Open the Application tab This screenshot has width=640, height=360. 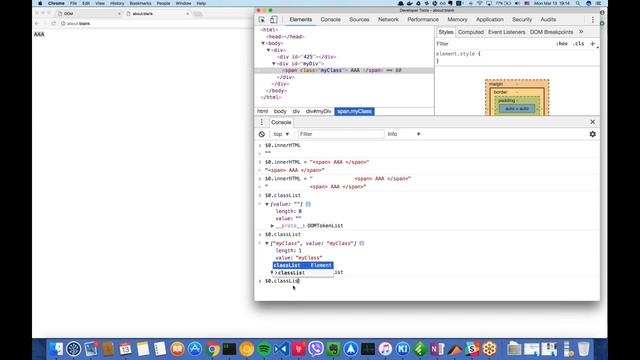tap(490, 20)
